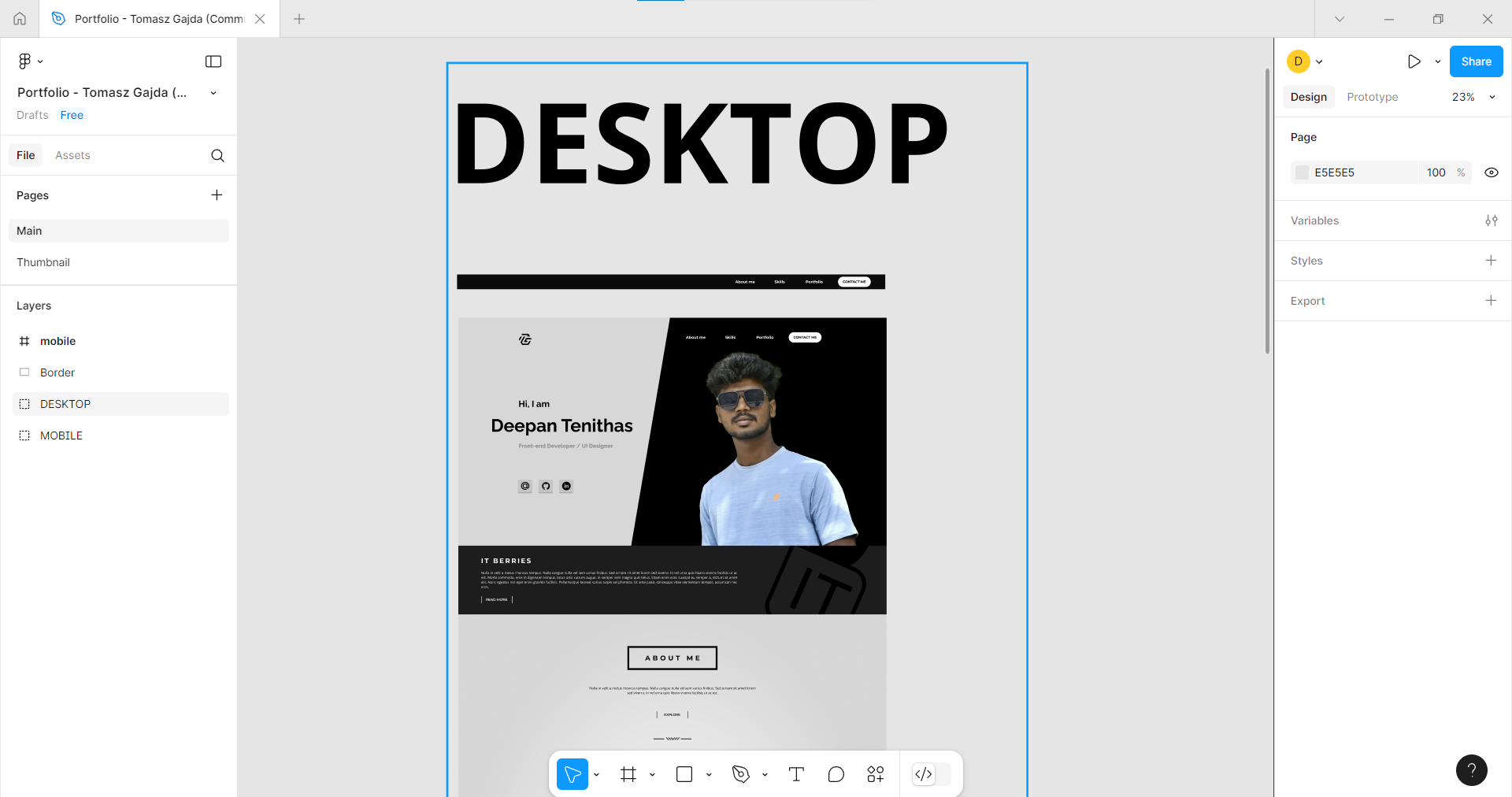Select the Thumbnail page
The image size is (1512, 797).
tap(43, 262)
